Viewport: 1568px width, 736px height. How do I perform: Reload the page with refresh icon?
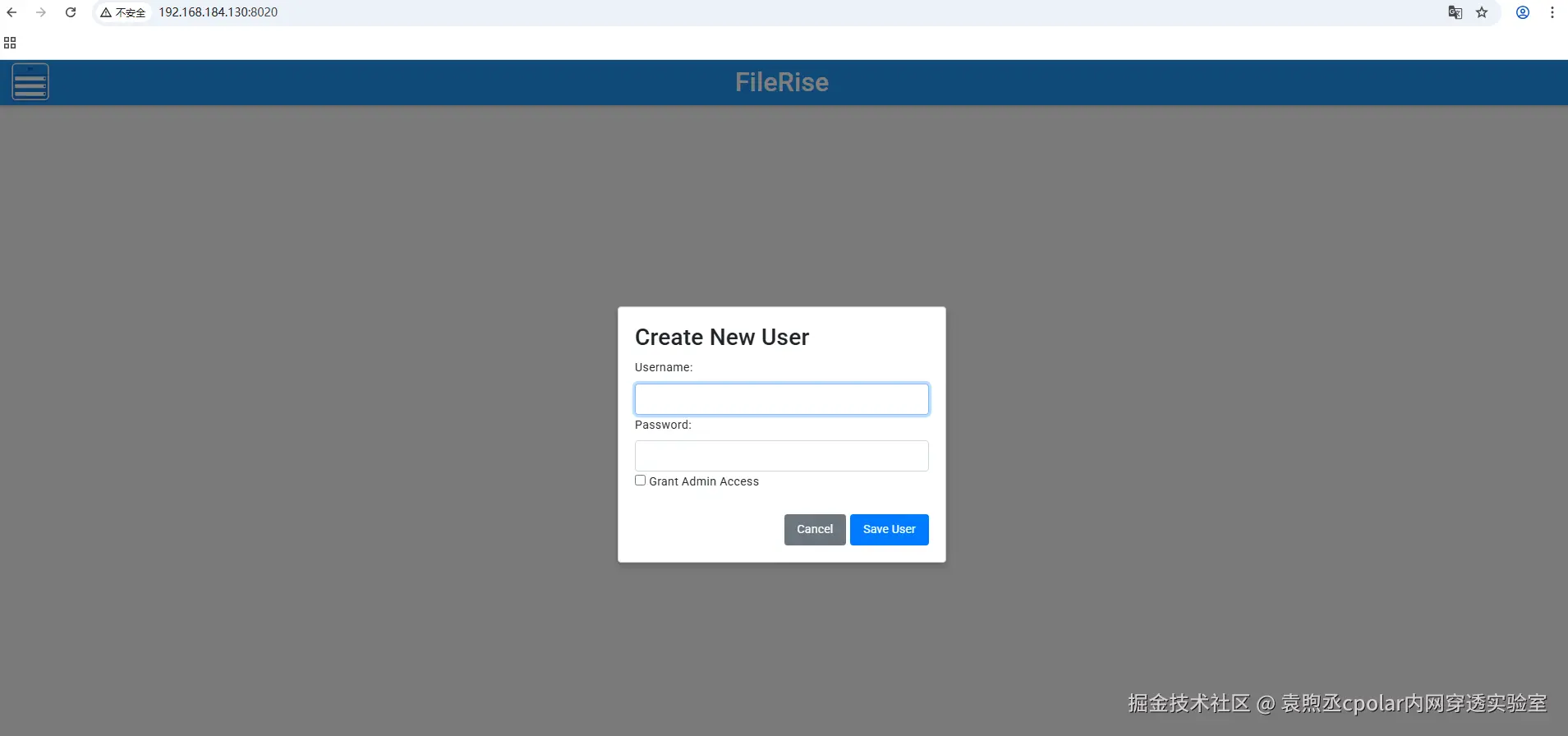(71, 12)
